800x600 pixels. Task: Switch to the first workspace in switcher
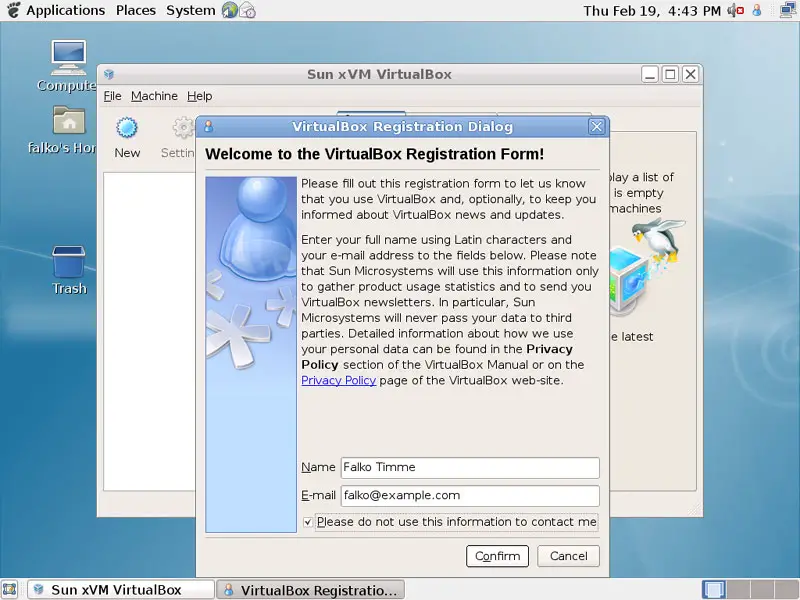coord(713,590)
